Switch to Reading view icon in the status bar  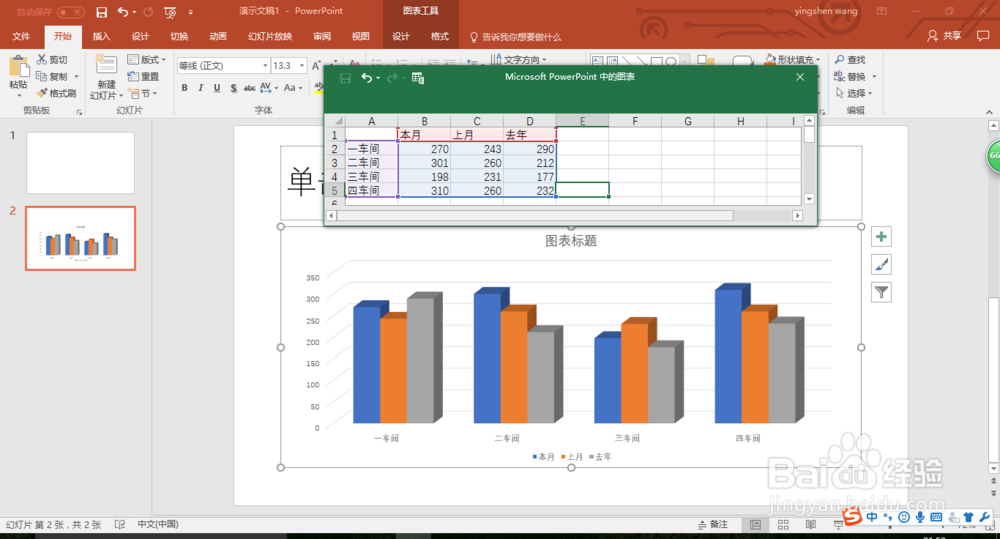tap(811, 524)
